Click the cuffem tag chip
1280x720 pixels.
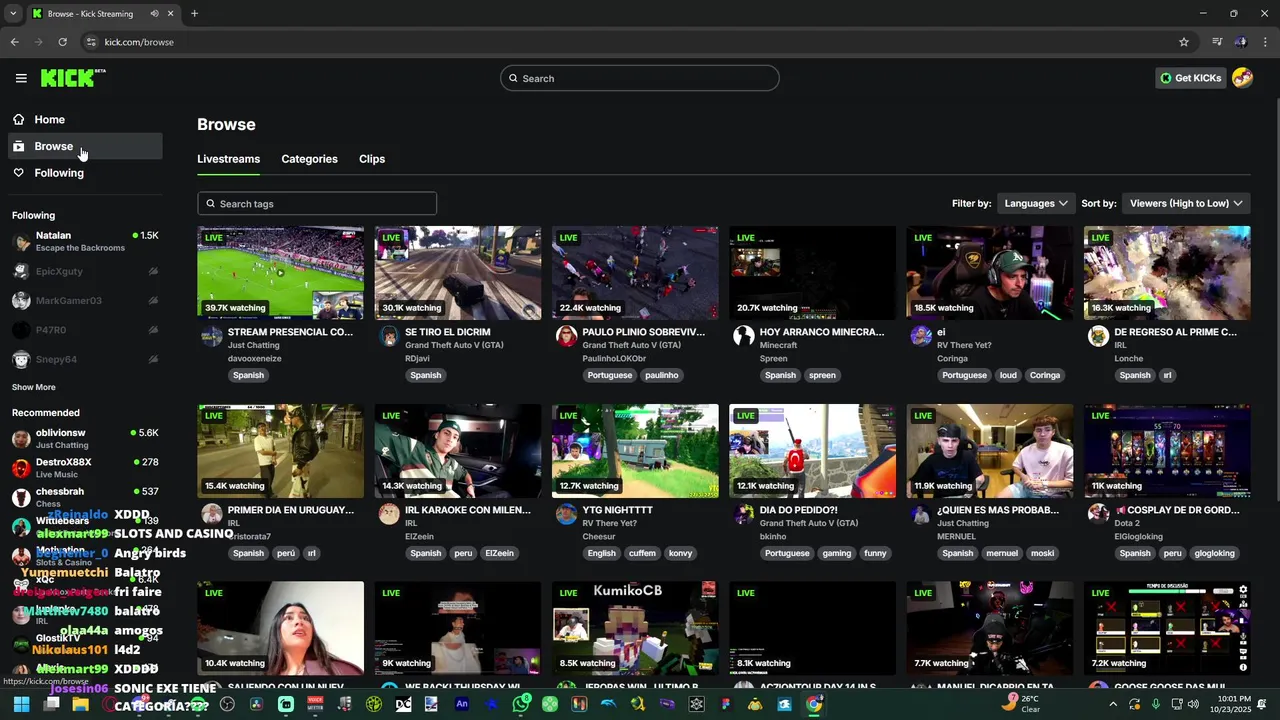(642, 553)
